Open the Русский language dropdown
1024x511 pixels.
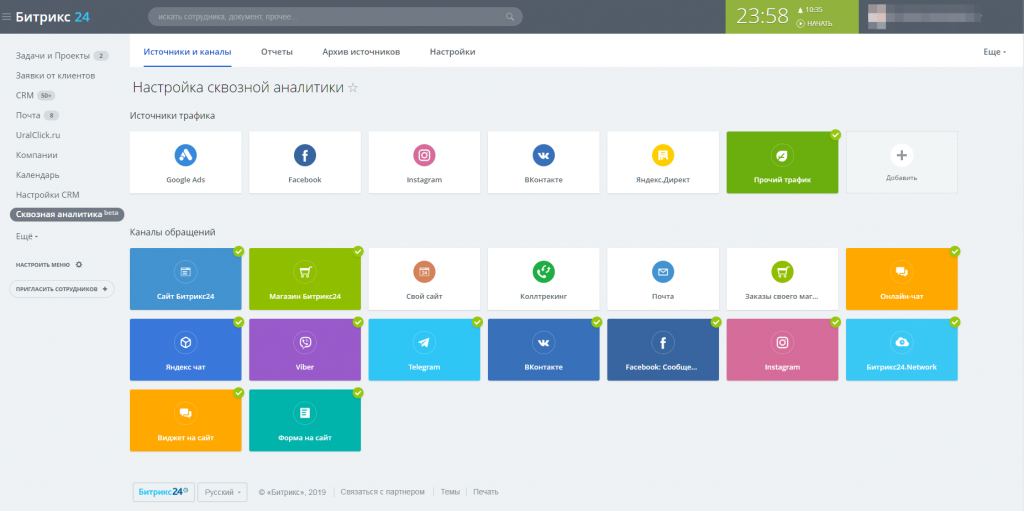(x=223, y=492)
